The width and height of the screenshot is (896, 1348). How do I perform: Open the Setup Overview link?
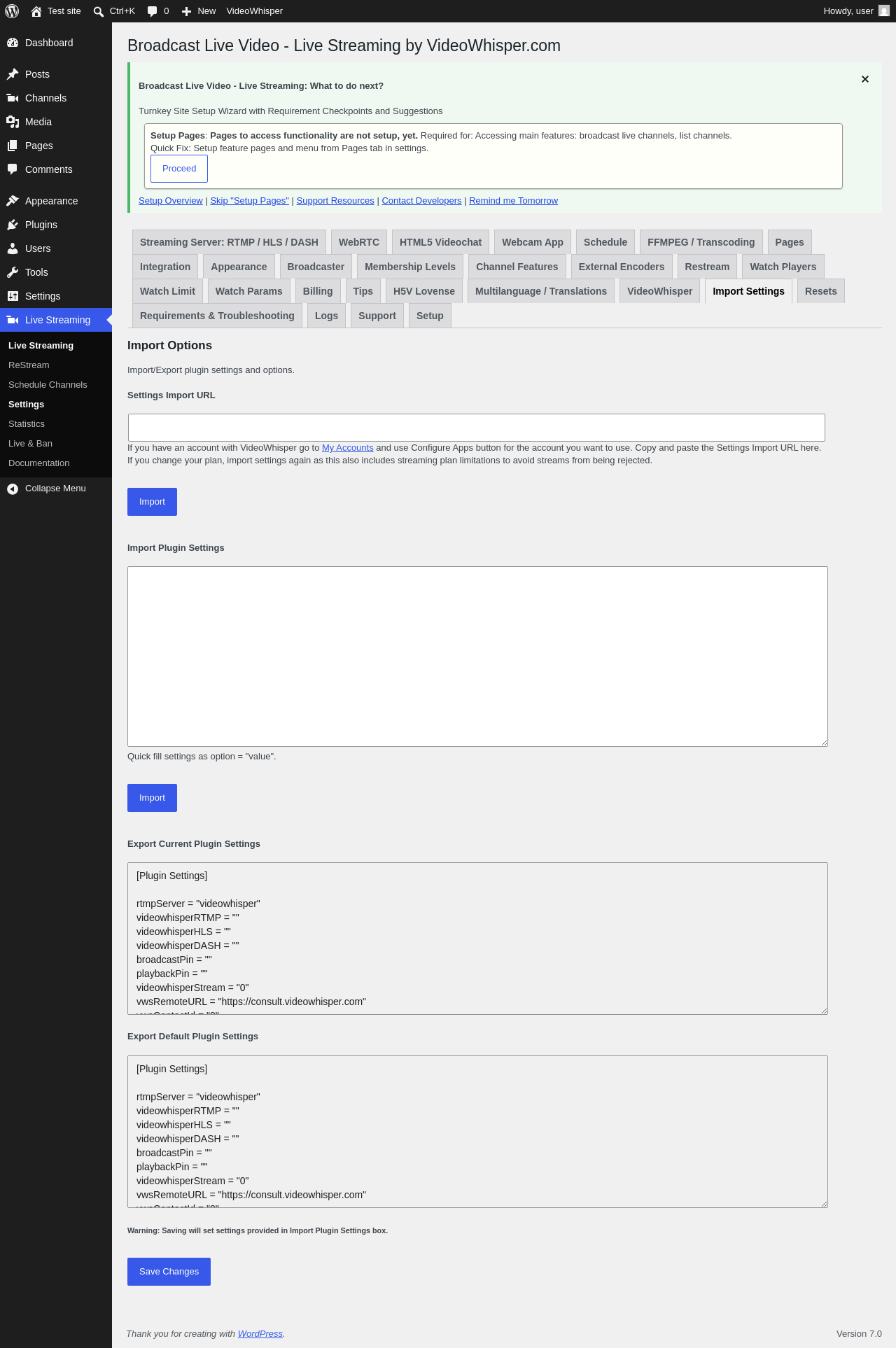(x=171, y=201)
